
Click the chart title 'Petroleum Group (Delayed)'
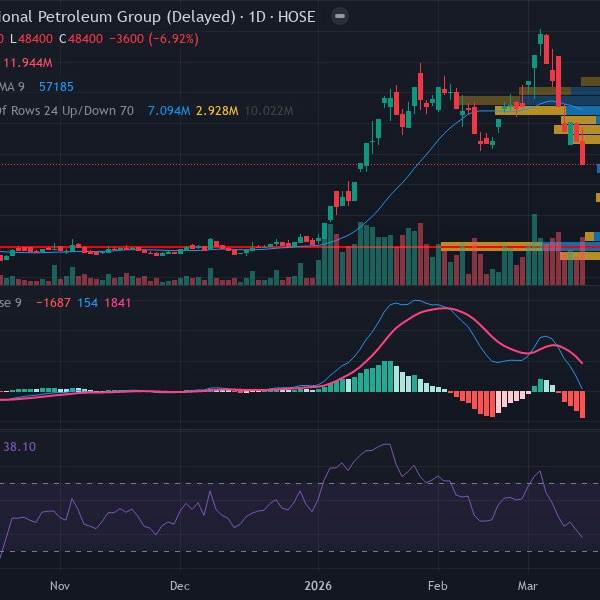137,17
